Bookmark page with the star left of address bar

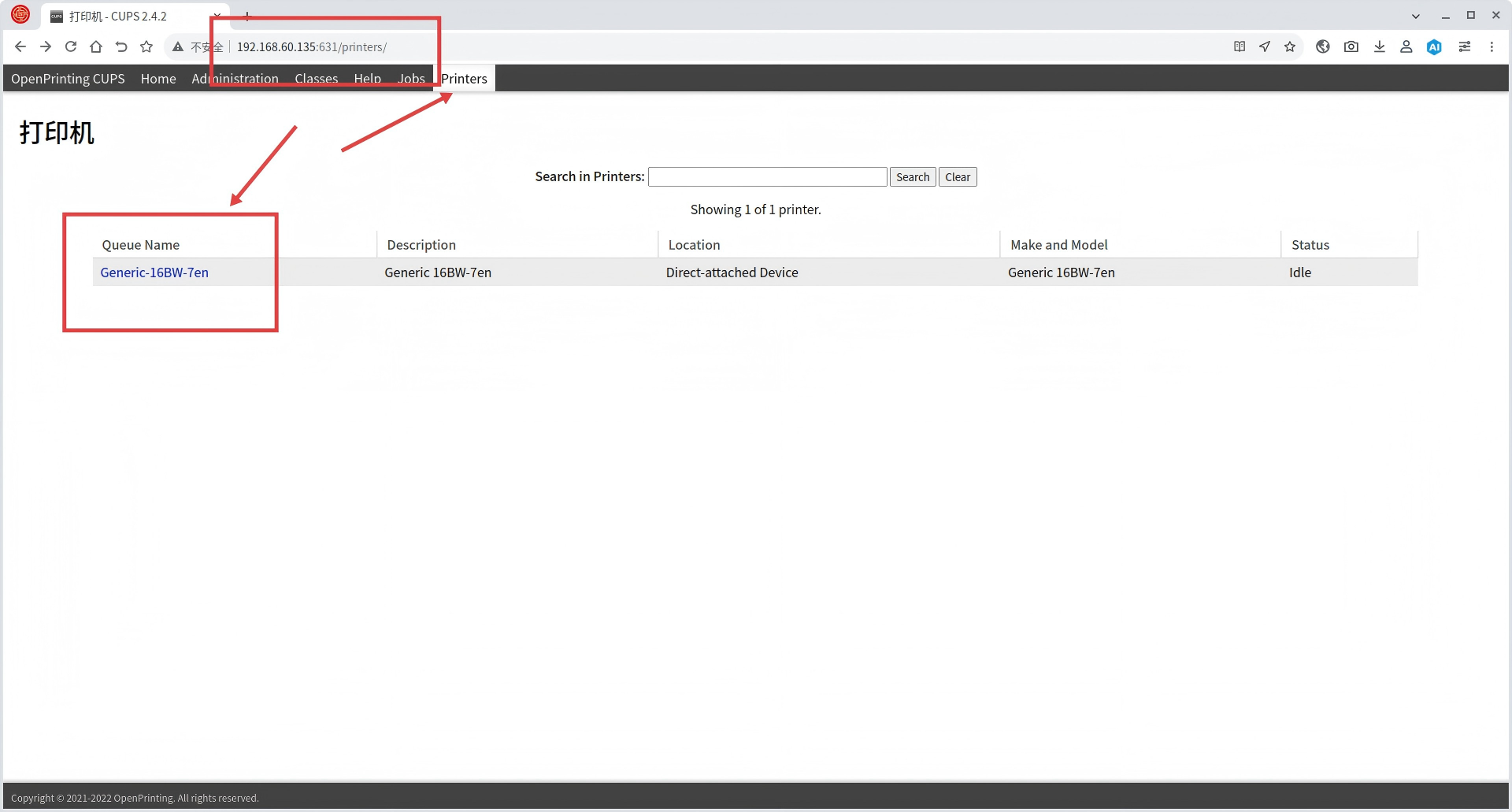coord(146,47)
